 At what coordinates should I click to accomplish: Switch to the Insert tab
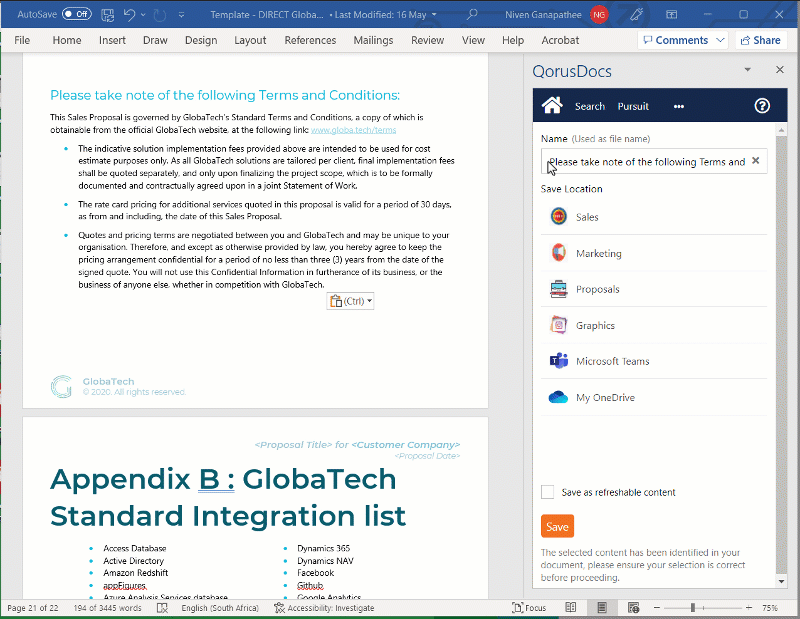[112, 40]
